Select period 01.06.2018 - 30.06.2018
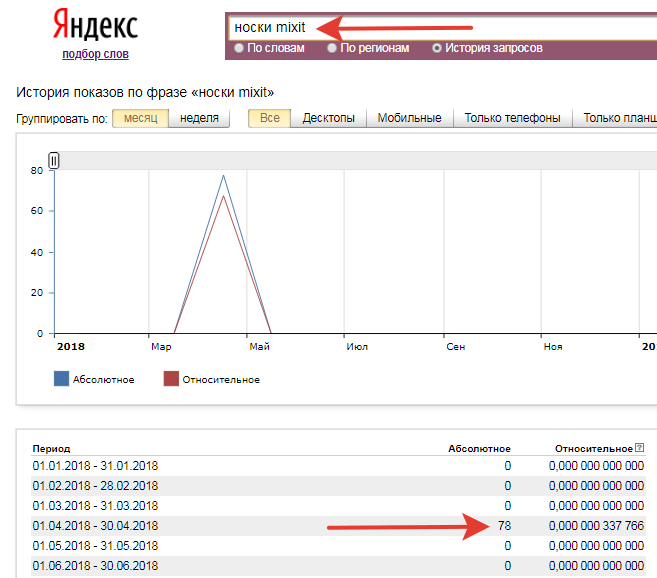 click(x=95, y=566)
